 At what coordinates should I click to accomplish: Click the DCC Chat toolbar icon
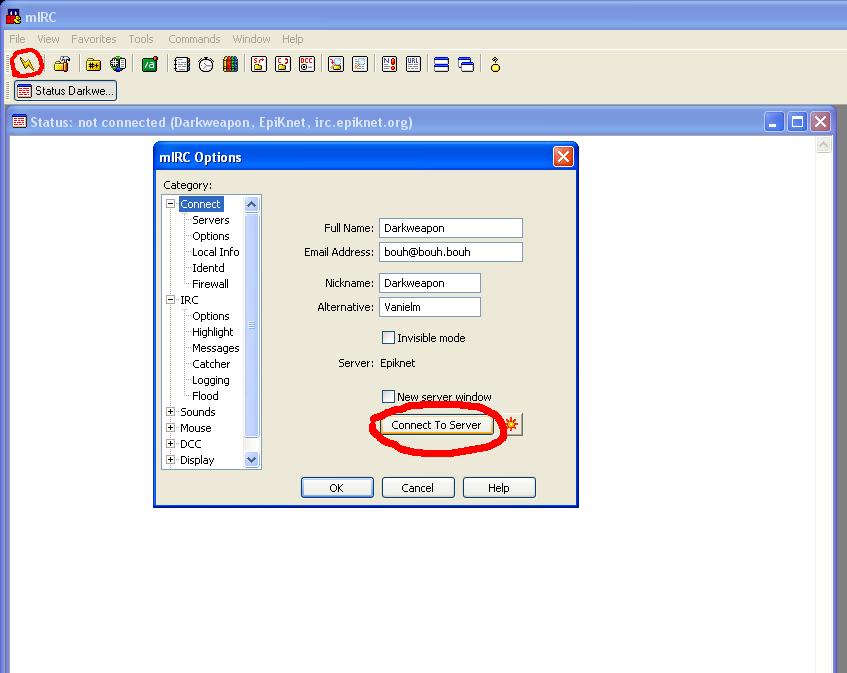coord(283,64)
